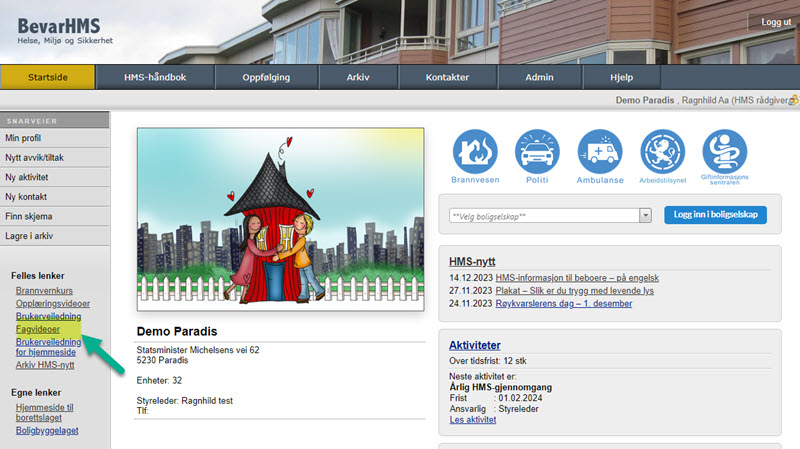The image size is (800, 449).
Task: Go to the Admin tab
Action: tap(539, 77)
